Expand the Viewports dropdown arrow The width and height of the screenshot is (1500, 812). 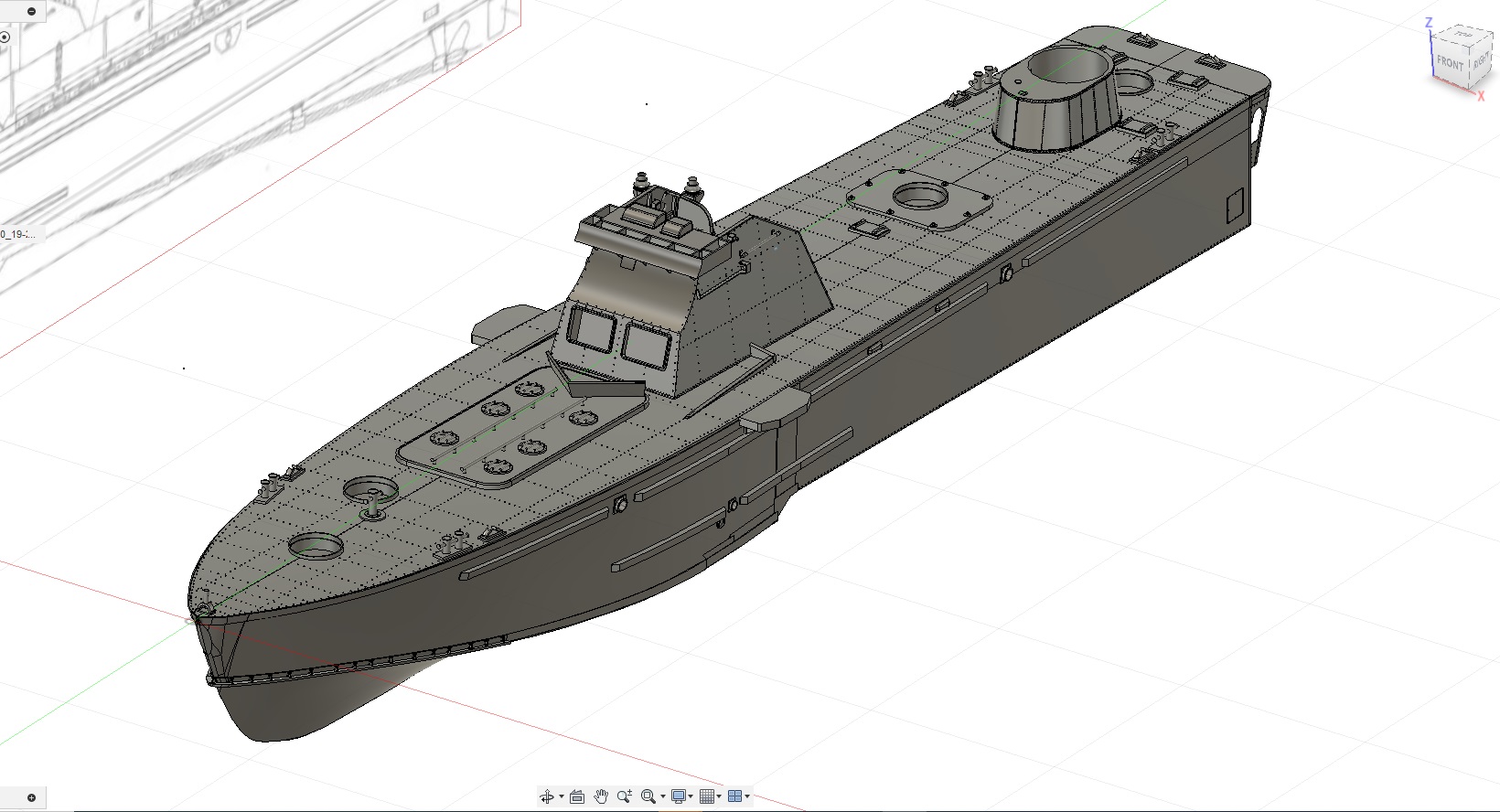pos(747,796)
